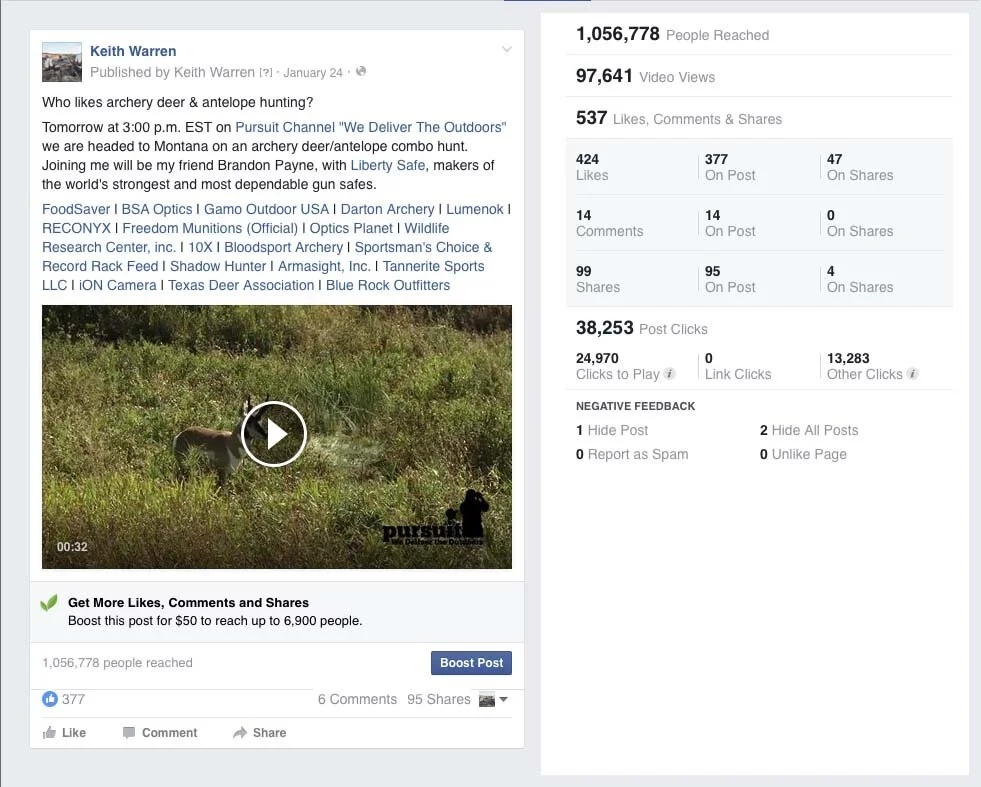Screen dimensions: 981x787
Task: Play the antelope video
Action: pos(274,434)
